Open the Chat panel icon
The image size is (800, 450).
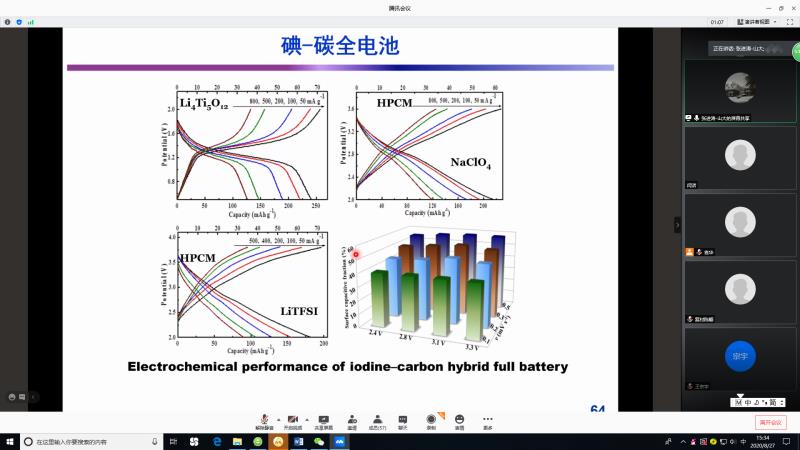coord(404,420)
